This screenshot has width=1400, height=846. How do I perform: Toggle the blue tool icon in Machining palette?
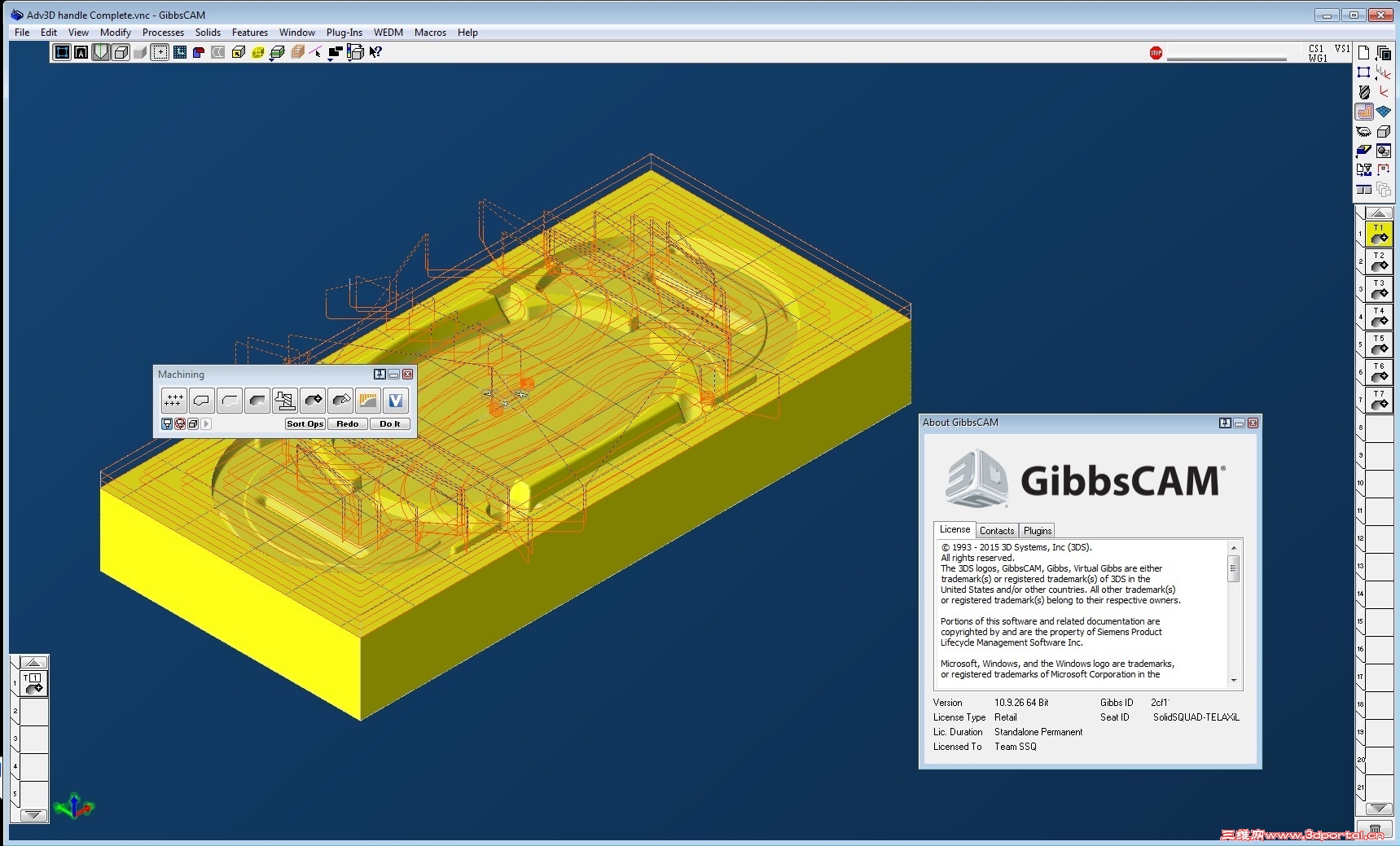click(x=167, y=423)
